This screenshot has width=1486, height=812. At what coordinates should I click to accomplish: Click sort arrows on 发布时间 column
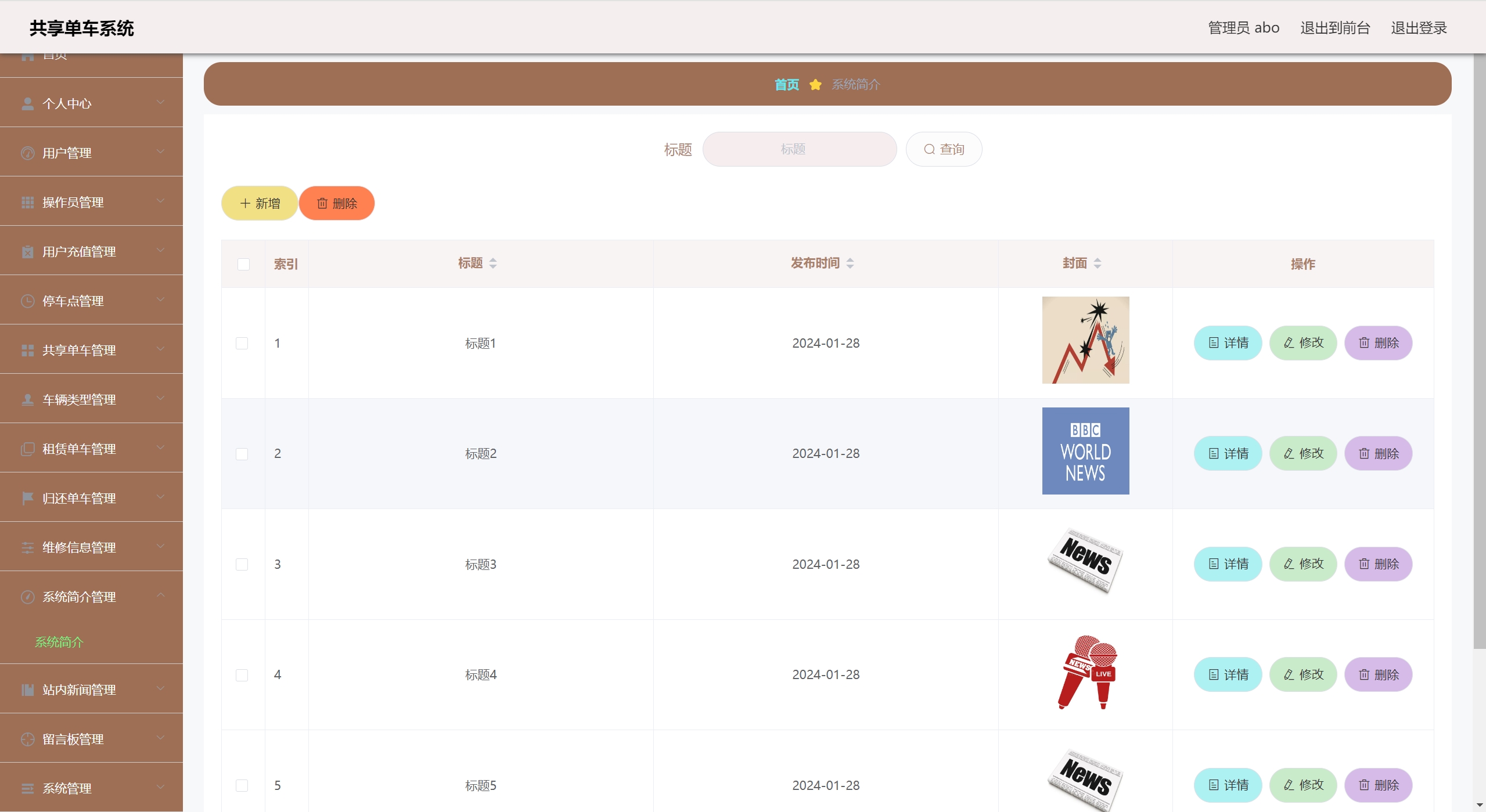(x=850, y=264)
